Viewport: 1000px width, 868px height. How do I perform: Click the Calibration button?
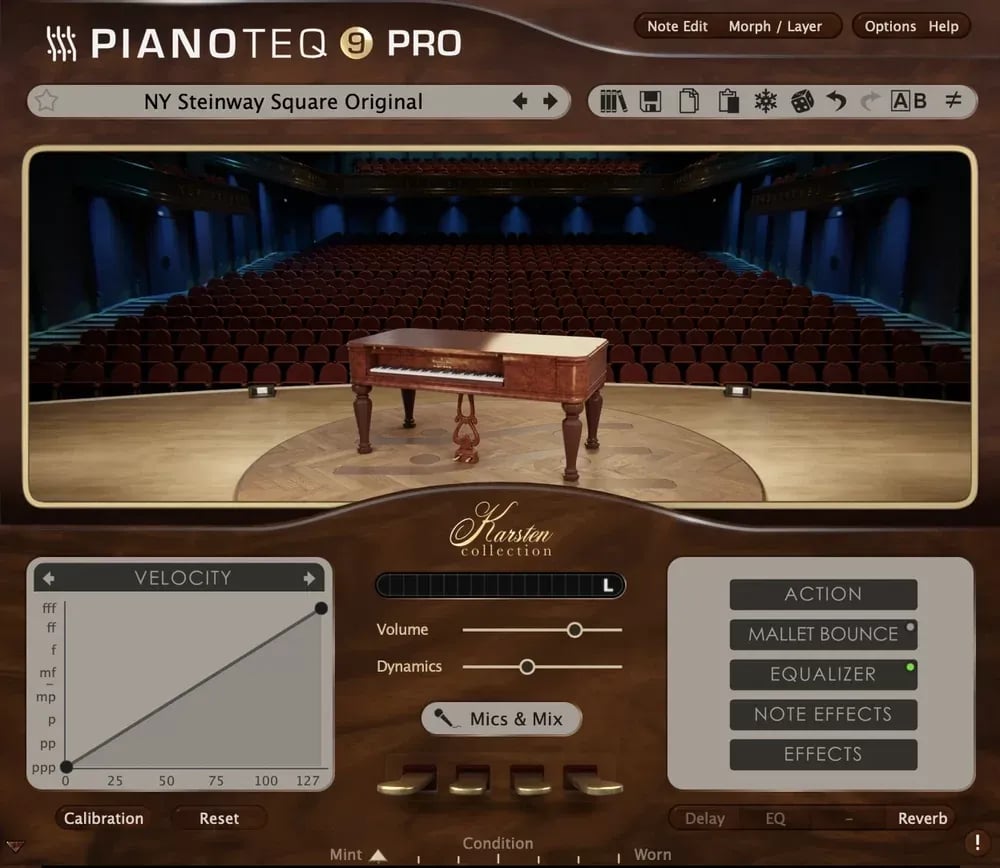103,818
